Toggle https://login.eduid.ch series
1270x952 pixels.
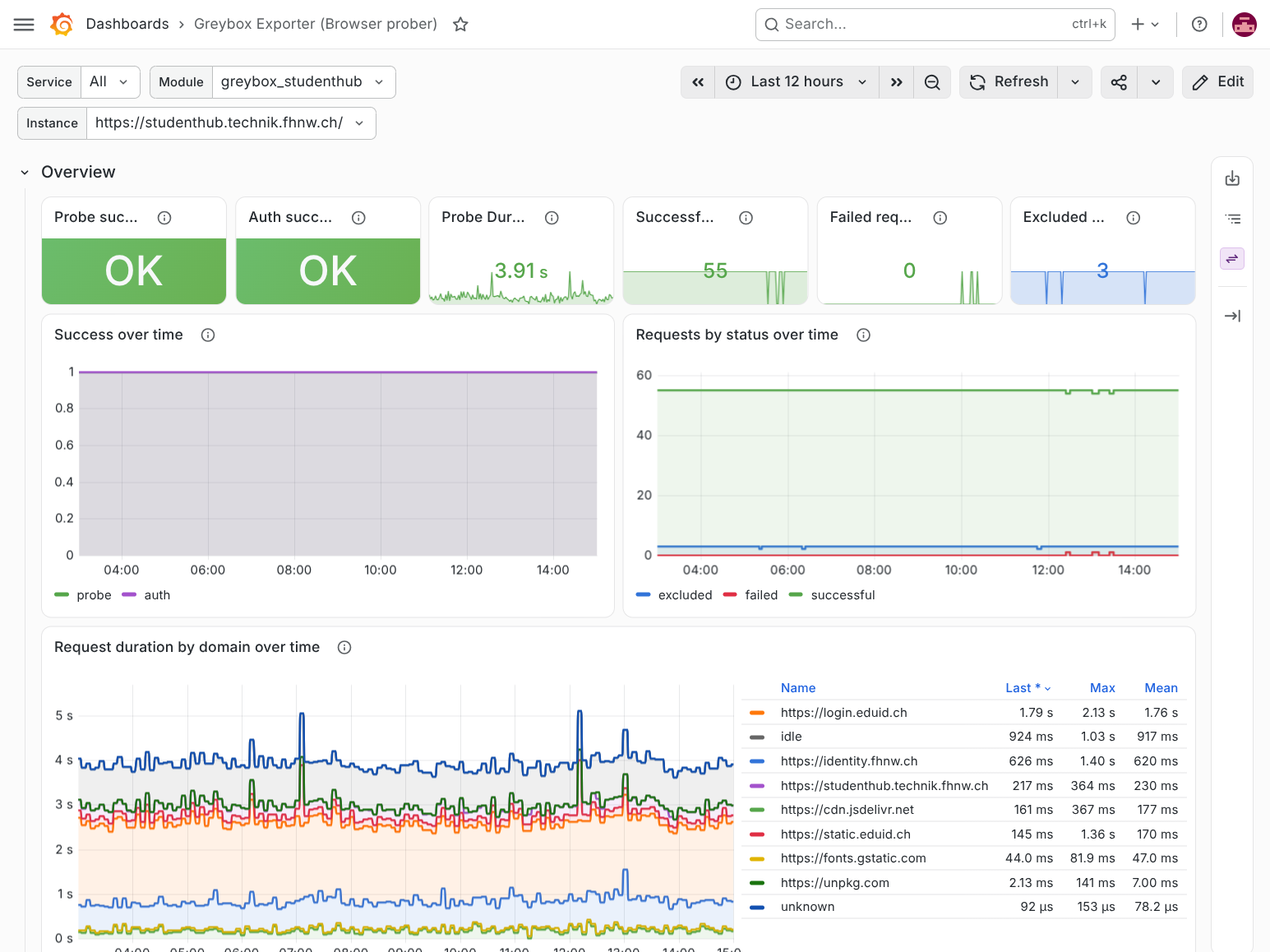click(x=844, y=713)
